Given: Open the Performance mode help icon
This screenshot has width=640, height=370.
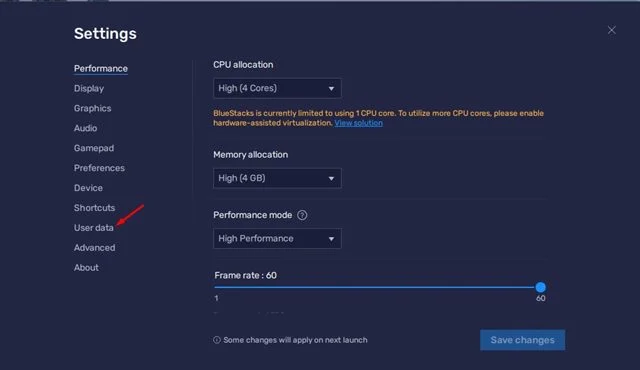Looking at the screenshot, I should [302, 215].
